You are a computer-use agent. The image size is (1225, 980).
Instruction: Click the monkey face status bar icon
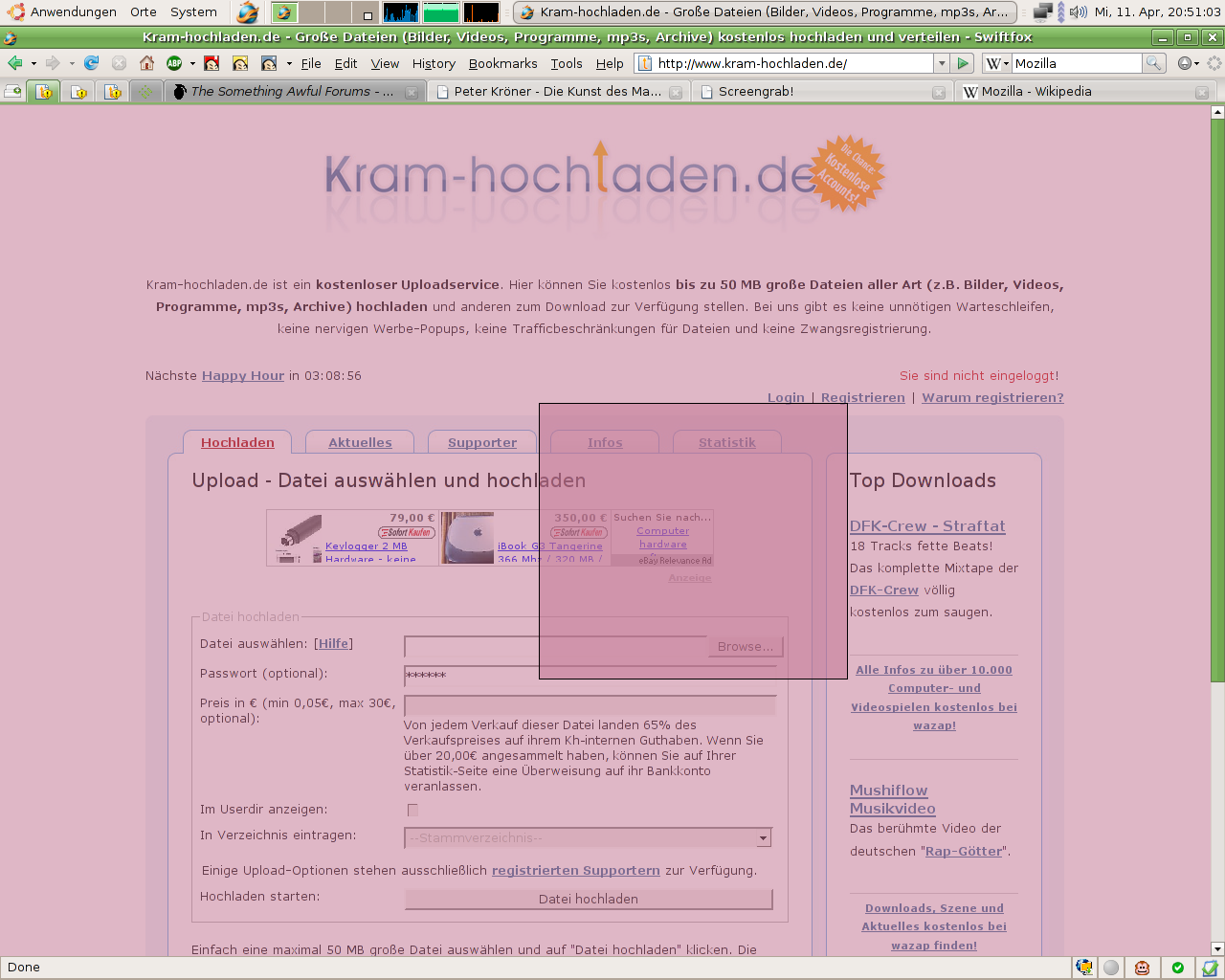pyautogui.click(x=1142, y=968)
